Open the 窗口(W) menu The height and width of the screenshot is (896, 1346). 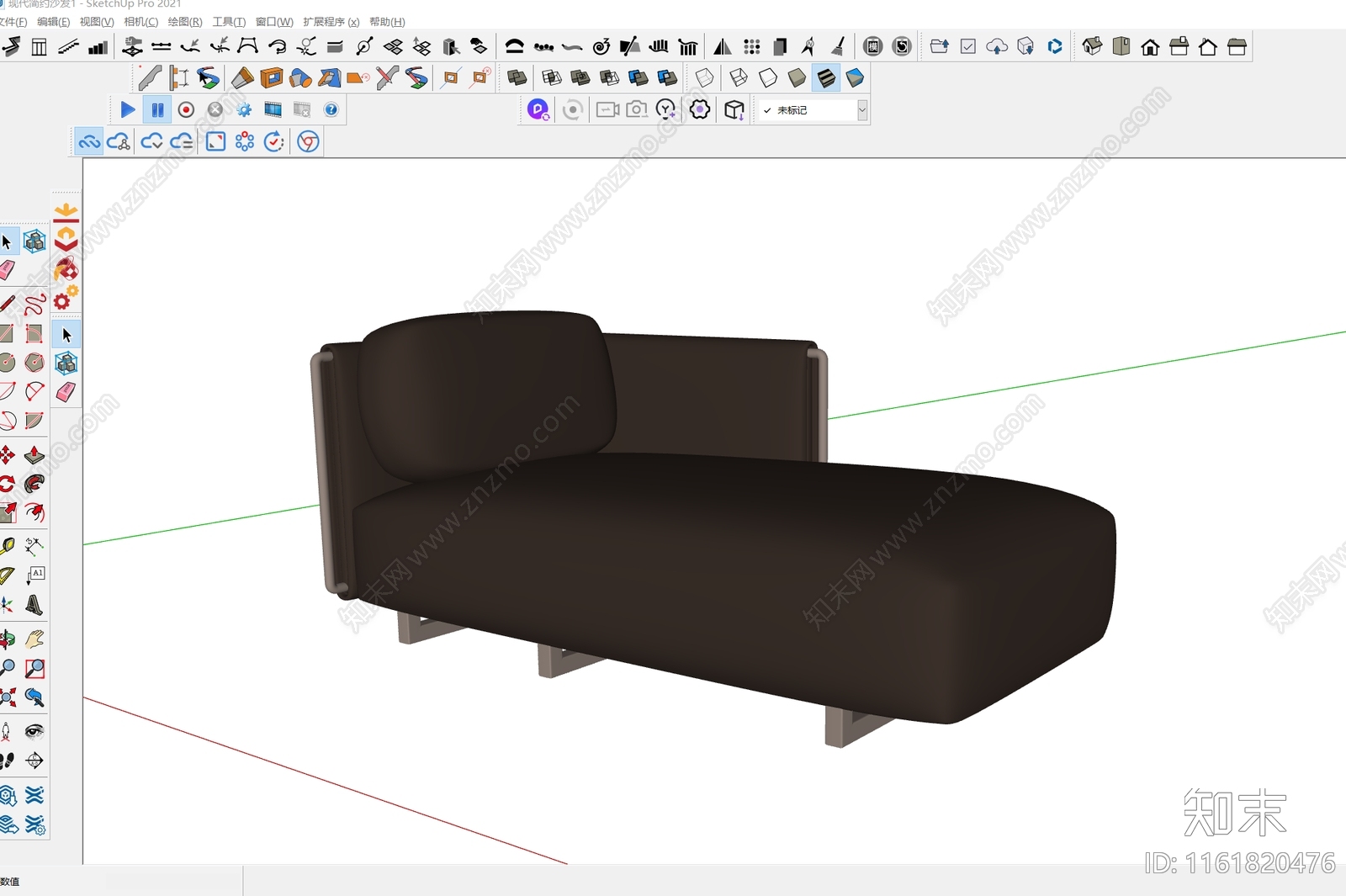tap(274, 22)
